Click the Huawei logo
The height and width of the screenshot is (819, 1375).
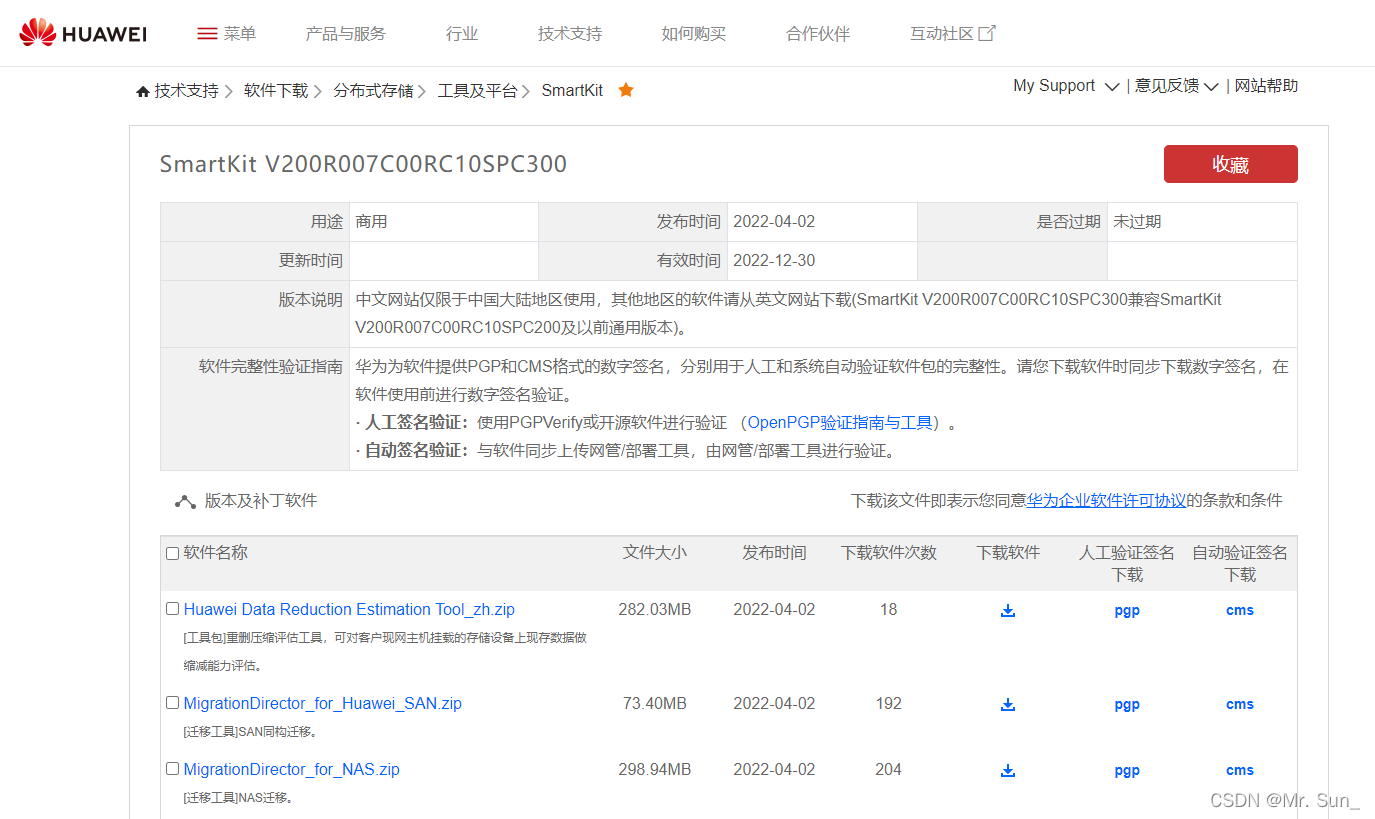point(83,33)
